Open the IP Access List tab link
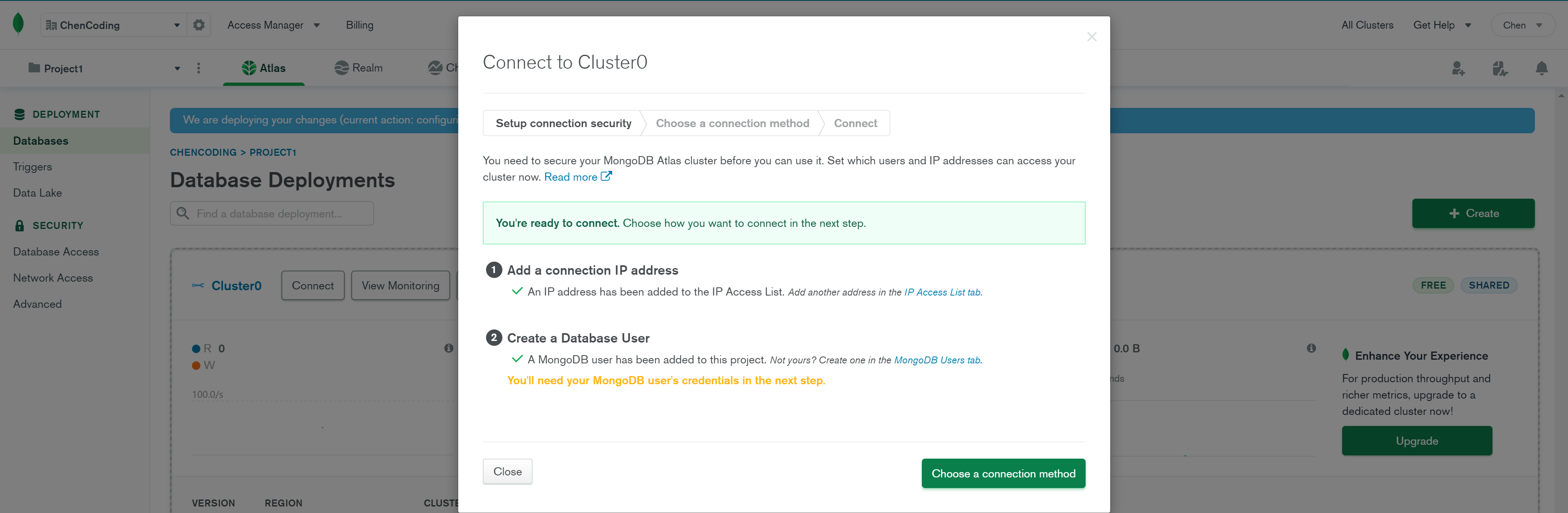1568x513 pixels. tap(942, 292)
